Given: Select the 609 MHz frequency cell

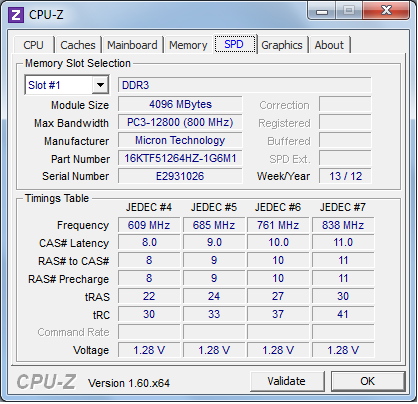Looking at the screenshot, I should 149,225.
